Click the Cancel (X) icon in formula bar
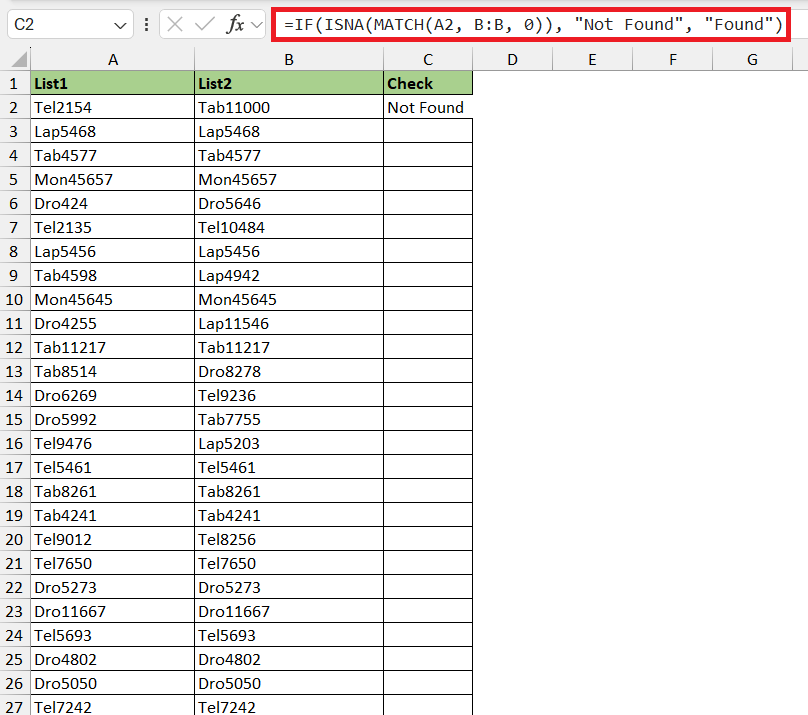 point(176,25)
